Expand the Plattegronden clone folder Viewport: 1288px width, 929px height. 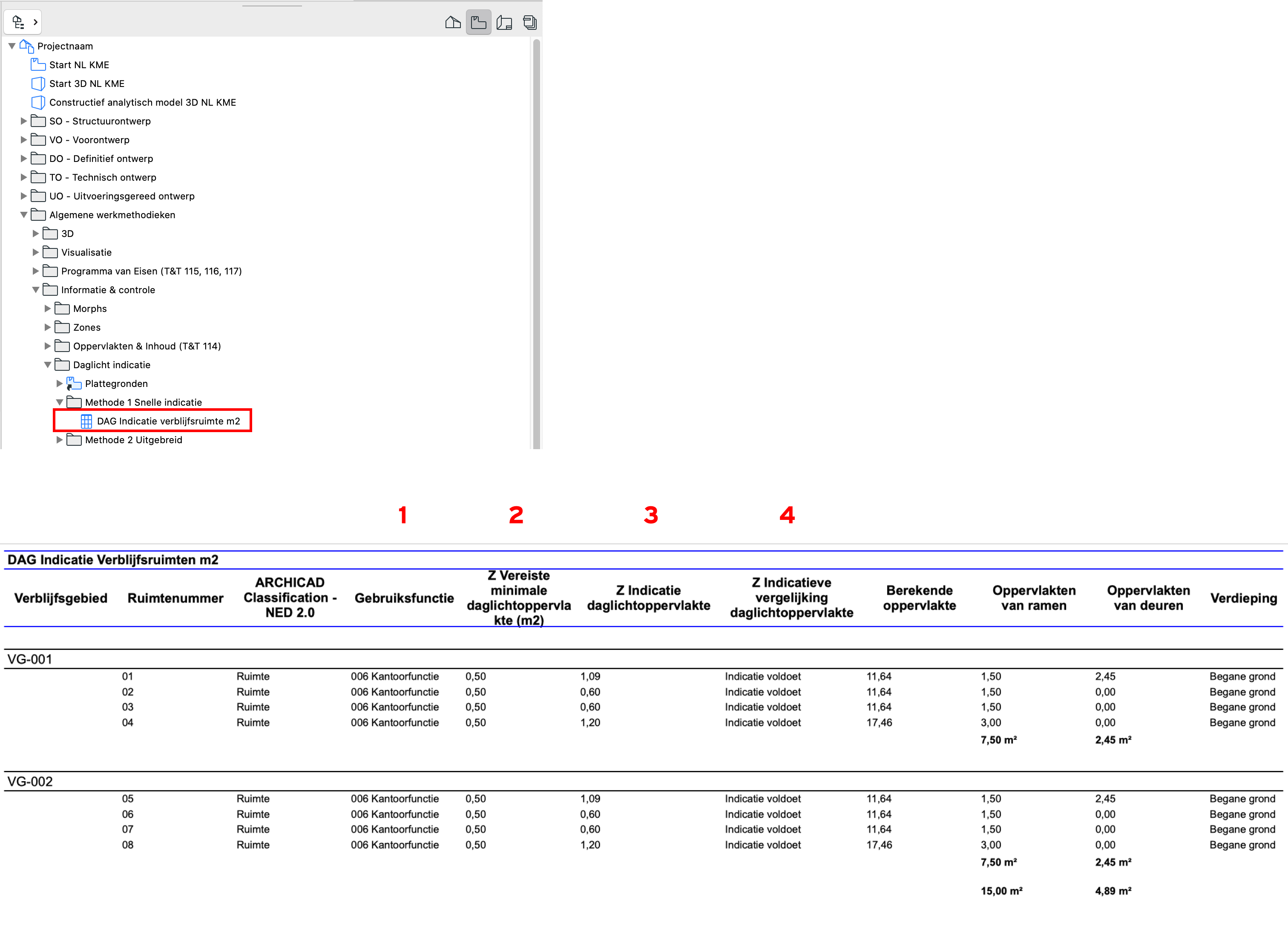[x=59, y=384]
